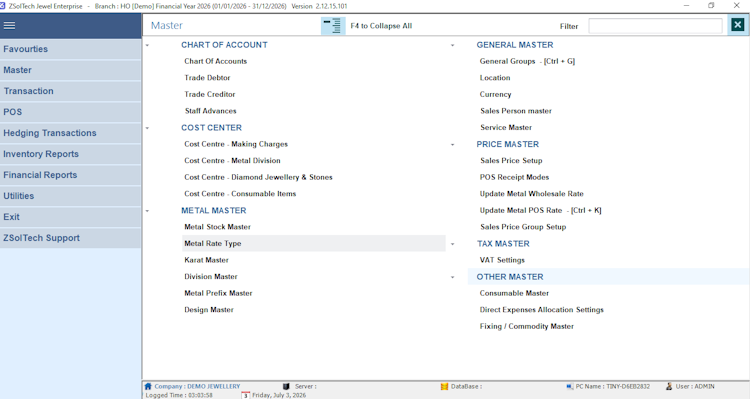The width and height of the screenshot is (750, 399).
Task: Open Hedging Transactions menu
Action: [x=70, y=133]
